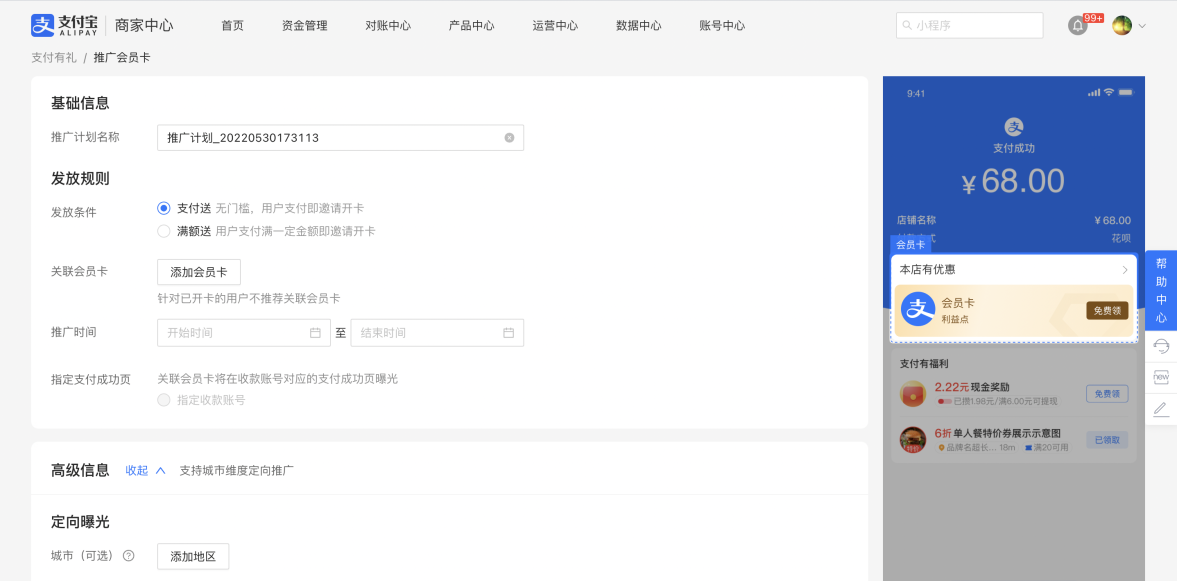Select the 满额送 radio option
This screenshot has width=1177, height=581.
tap(164, 231)
